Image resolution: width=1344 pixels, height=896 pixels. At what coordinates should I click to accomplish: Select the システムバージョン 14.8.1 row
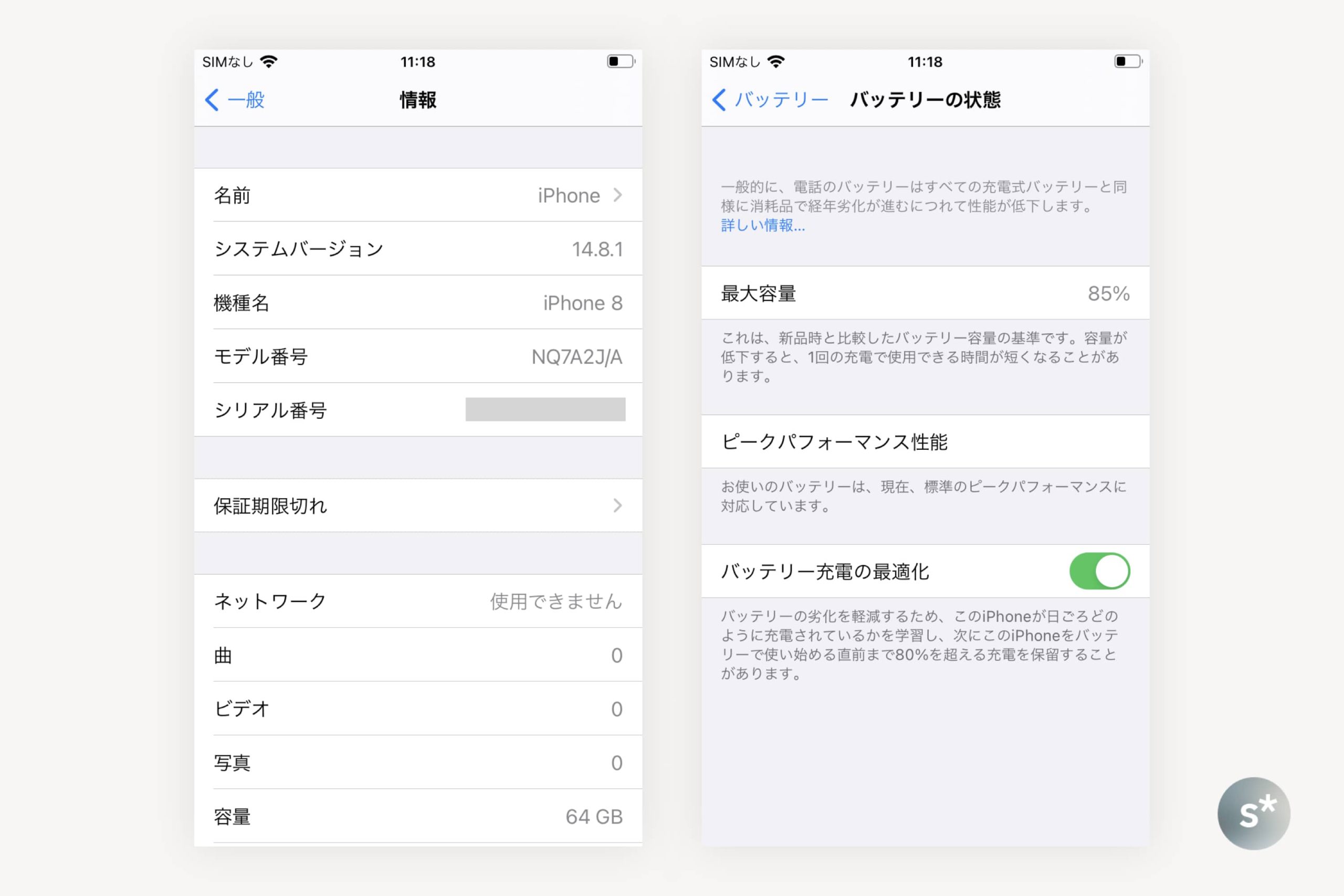pos(418,249)
